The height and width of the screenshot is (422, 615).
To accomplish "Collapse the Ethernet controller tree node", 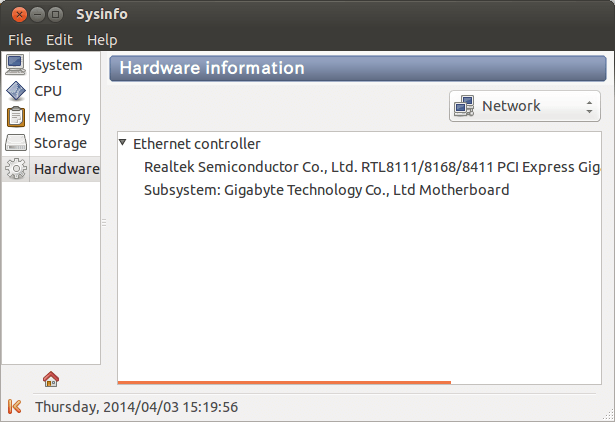I will pos(123,143).
